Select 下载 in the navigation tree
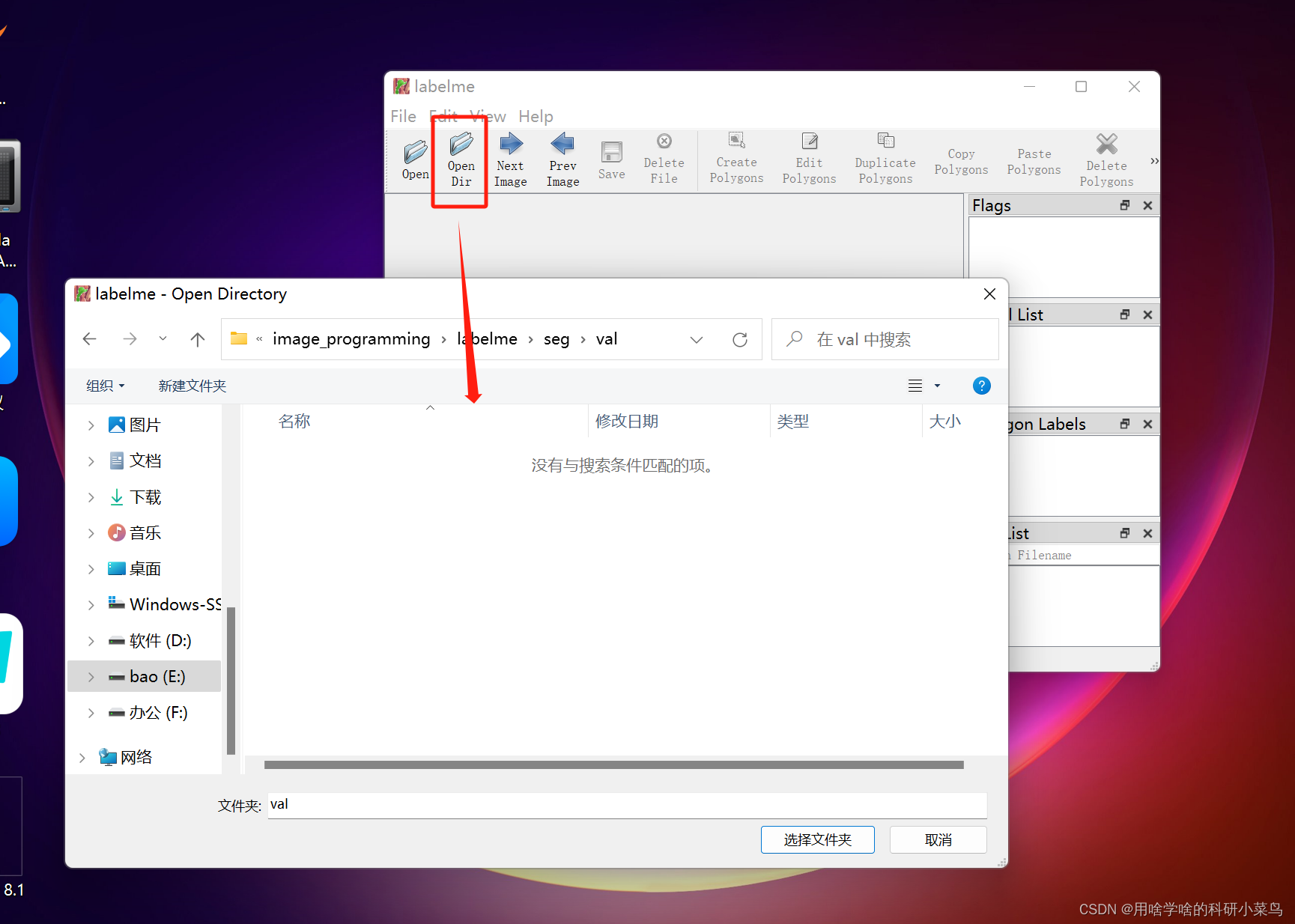The height and width of the screenshot is (924, 1295). coord(145,497)
